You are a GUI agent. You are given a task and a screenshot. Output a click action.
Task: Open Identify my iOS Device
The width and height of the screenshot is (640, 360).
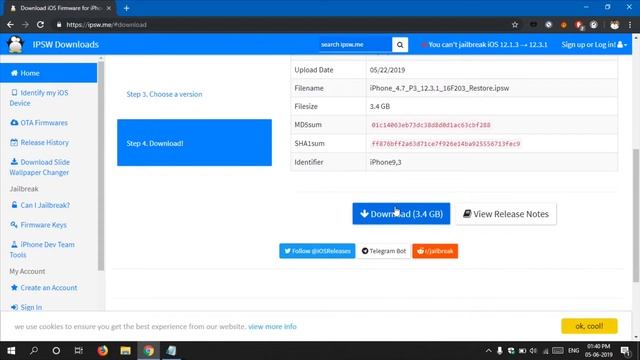[39, 98]
